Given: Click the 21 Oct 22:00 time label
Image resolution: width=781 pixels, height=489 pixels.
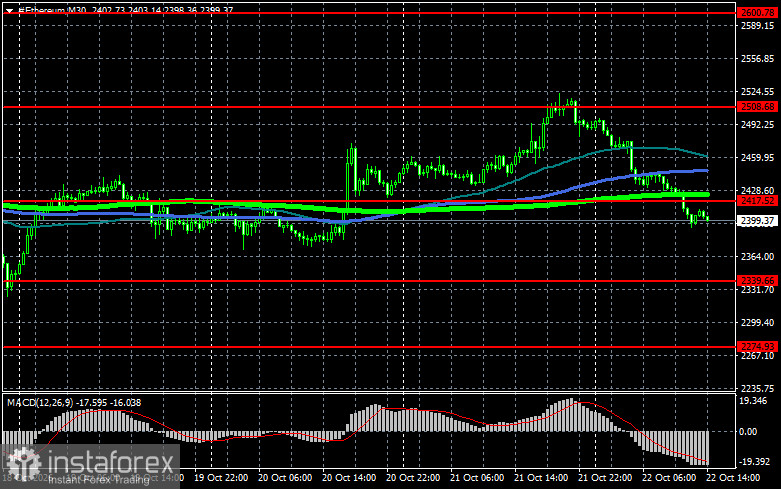Looking at the screenshot, I should click(x=605, y=478).
